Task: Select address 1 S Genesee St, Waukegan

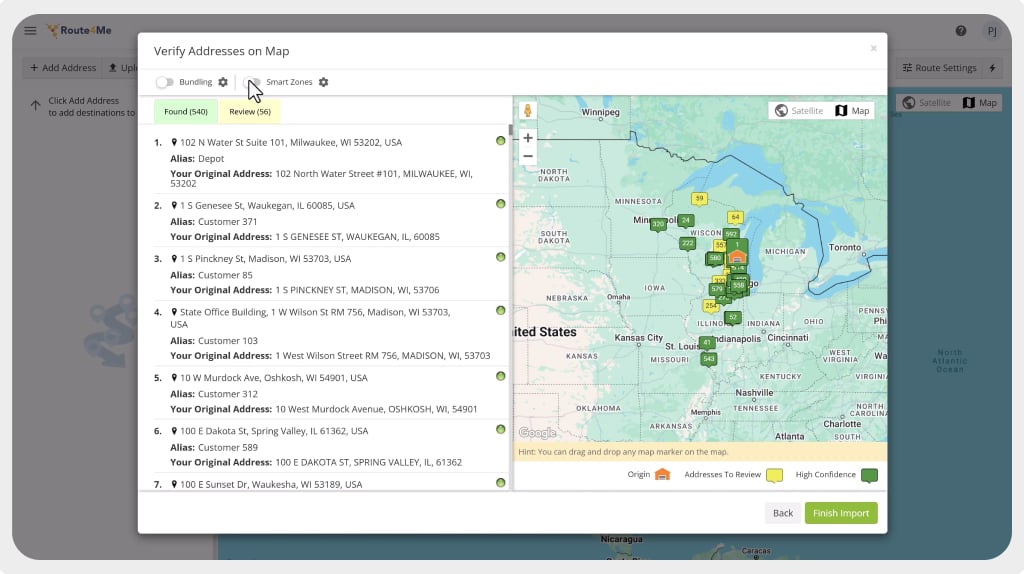Action: 267,206
